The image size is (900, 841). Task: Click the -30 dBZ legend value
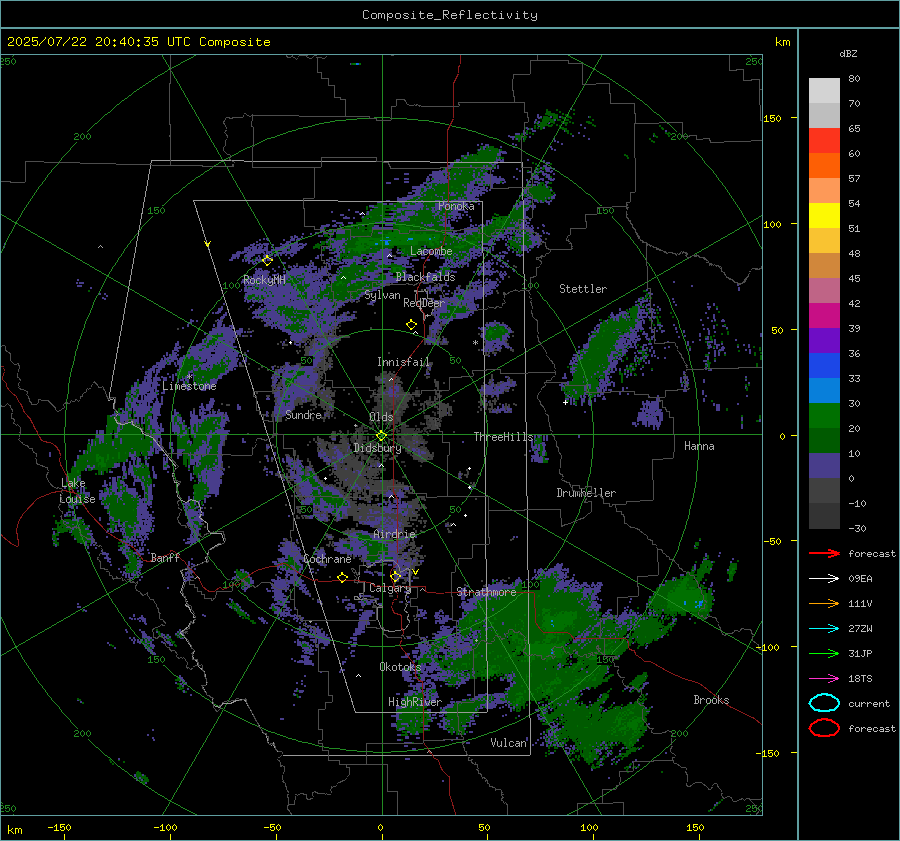pyautogui.click(x=857, y=528)
